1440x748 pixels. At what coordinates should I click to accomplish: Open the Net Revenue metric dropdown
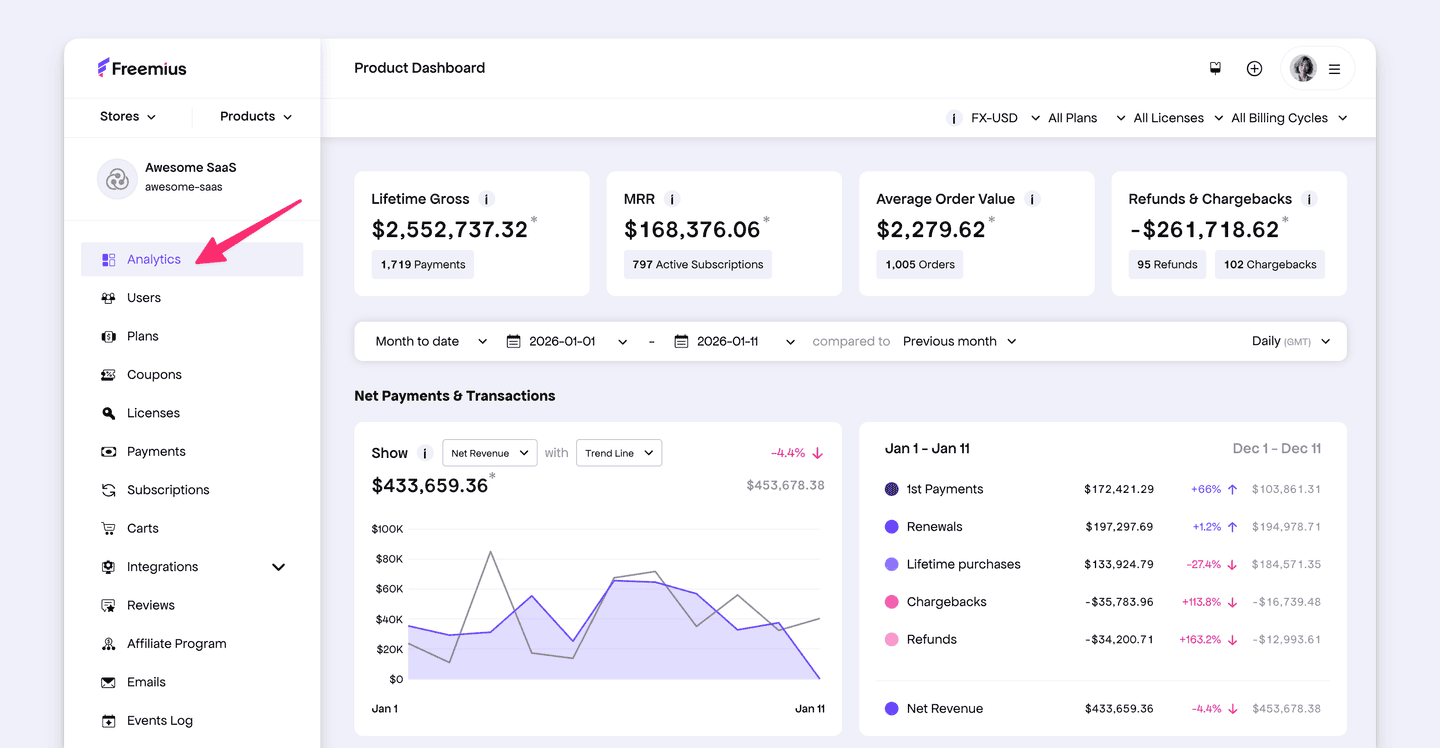click(490, 453)
